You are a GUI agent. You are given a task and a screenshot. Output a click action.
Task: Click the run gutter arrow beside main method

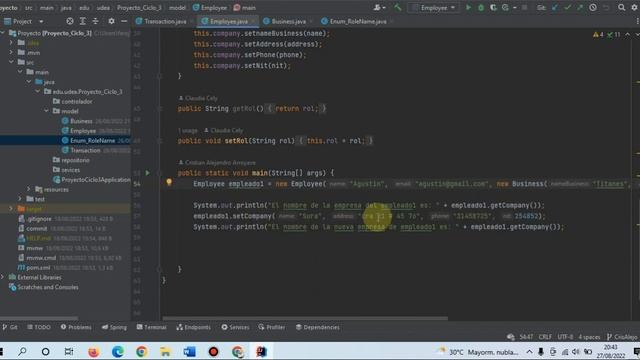[x=147, y=173]
